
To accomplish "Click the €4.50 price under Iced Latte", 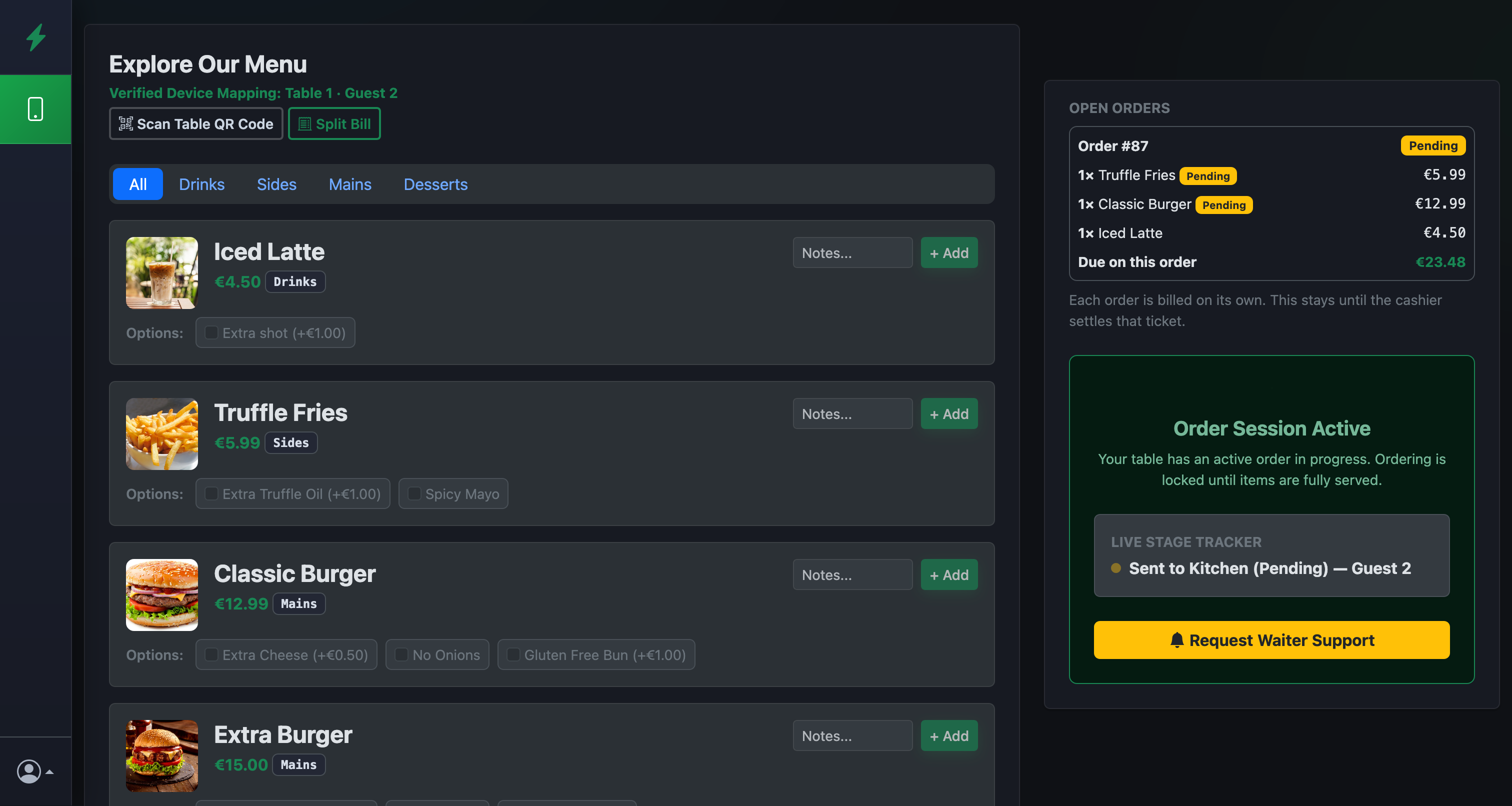I will coord(237,282).
